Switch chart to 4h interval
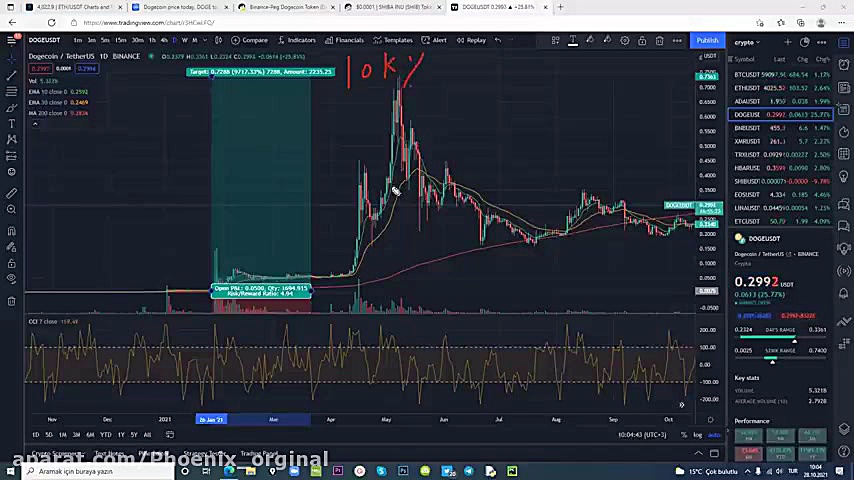Screen dimensions: 854x480 point(164,40)
